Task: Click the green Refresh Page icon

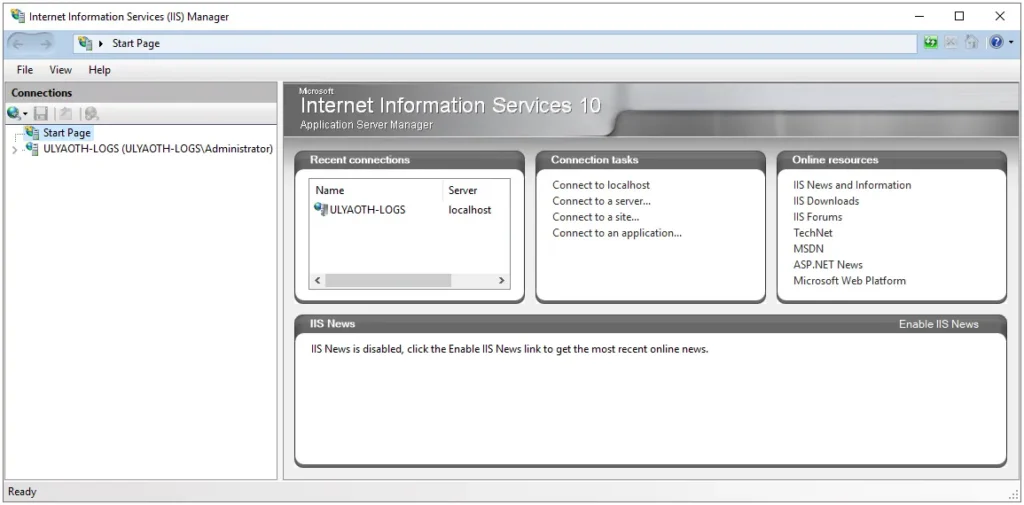Action: pyautogui.click(x=932, y=43)
